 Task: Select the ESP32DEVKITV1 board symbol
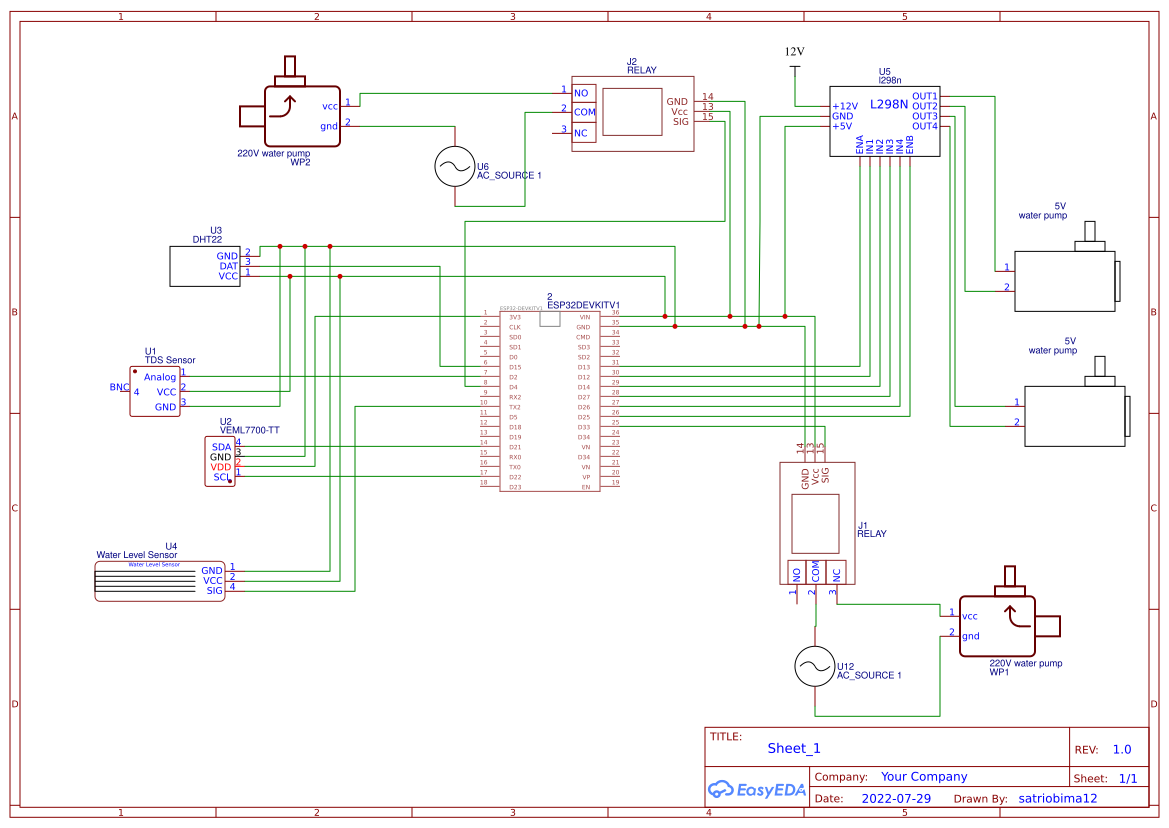coord(550,402)
